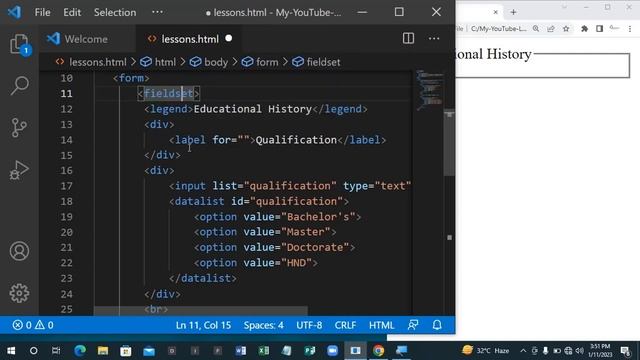Open the Manage gear menu

coord(19,293)
